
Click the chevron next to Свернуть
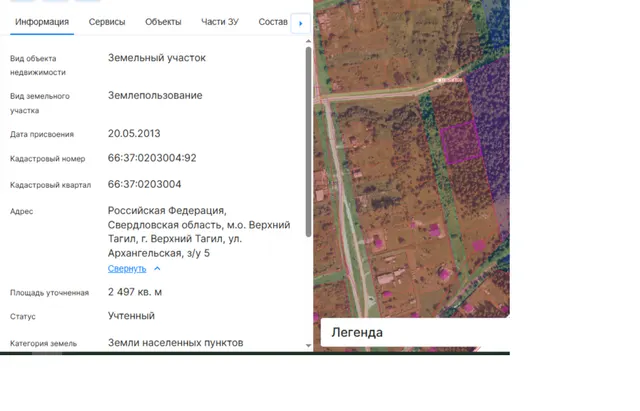157,269
